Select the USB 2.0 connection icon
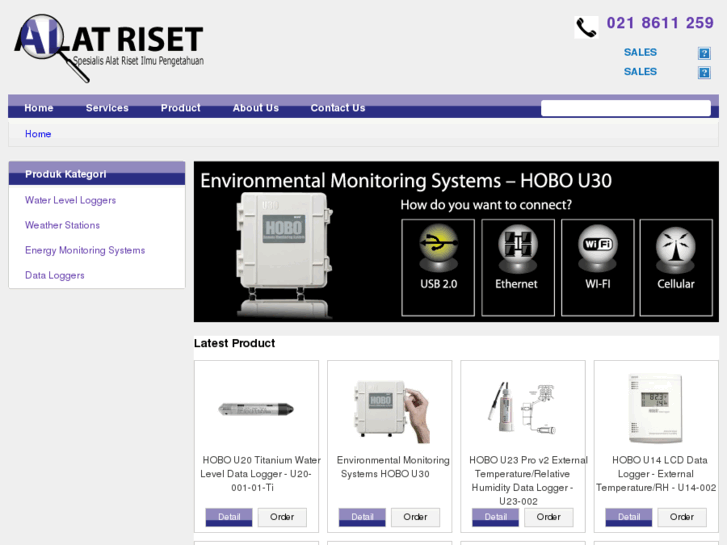This screenshot has height=545, width=727. (x=438, y=248)
